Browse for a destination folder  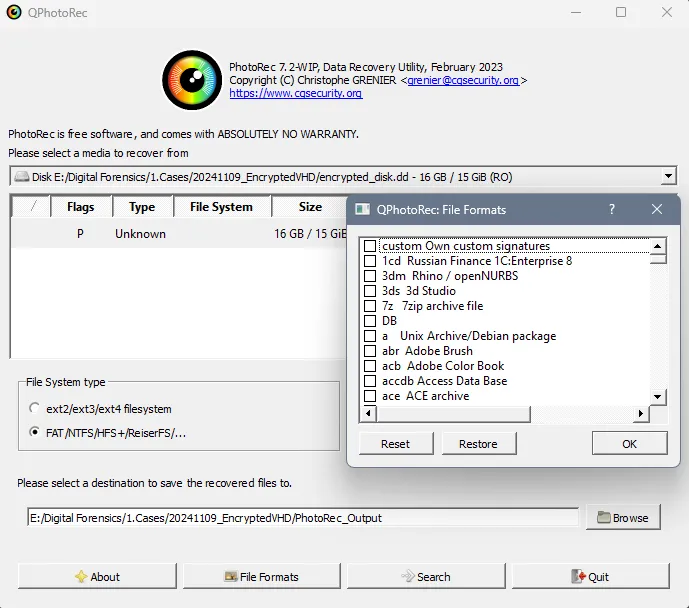coord(623,518)
